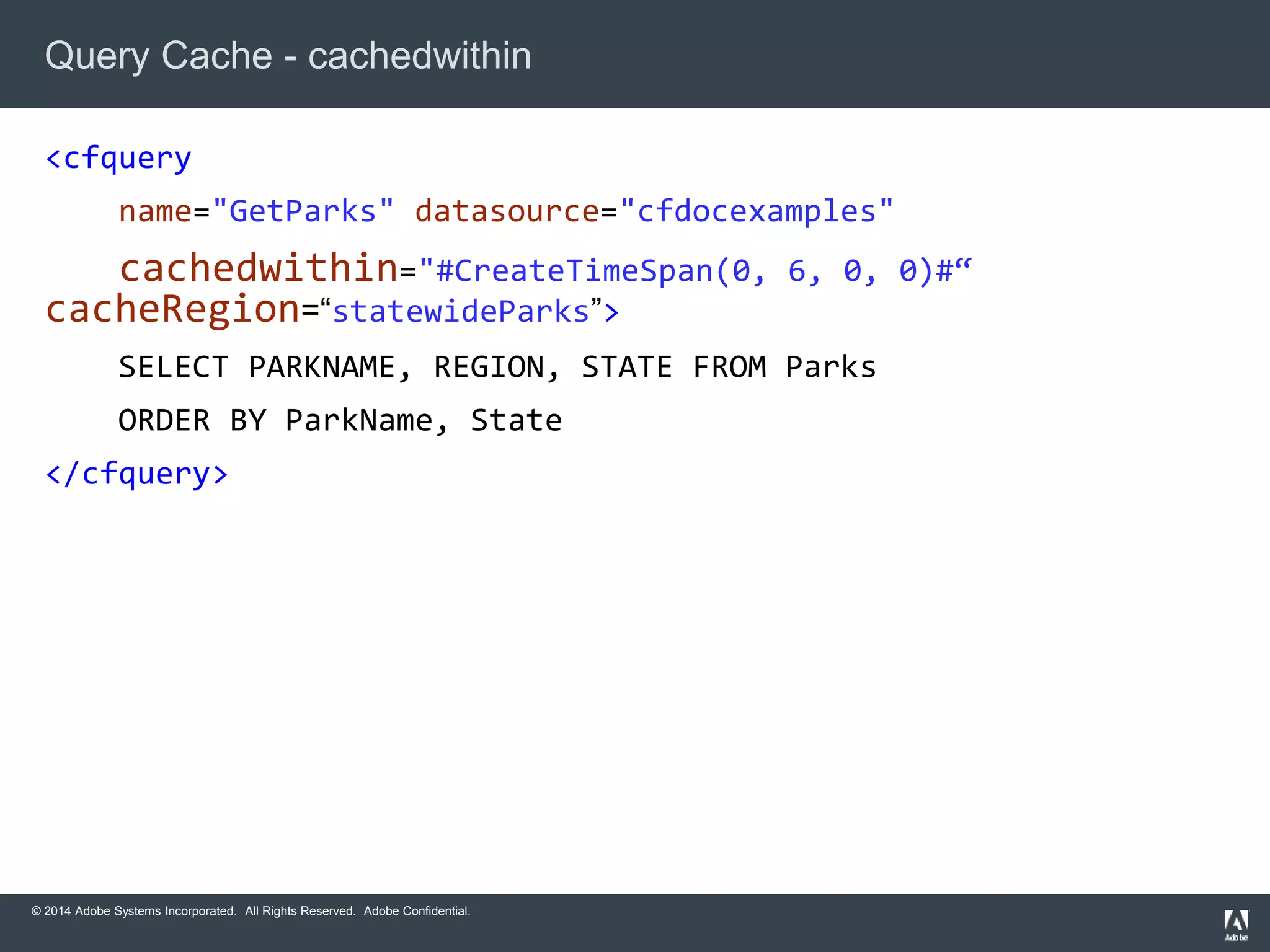1270x952 pixels.
Task: Click the '© 2014 Adobe Systems Incorporated' copyright text
Action: pos(134,911)
